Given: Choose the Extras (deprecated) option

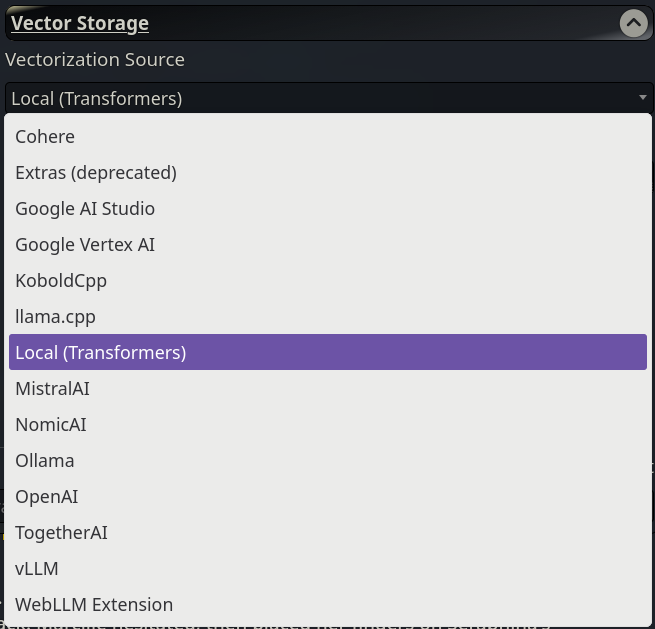Looking at the screenshot, I should coord(96,173).
